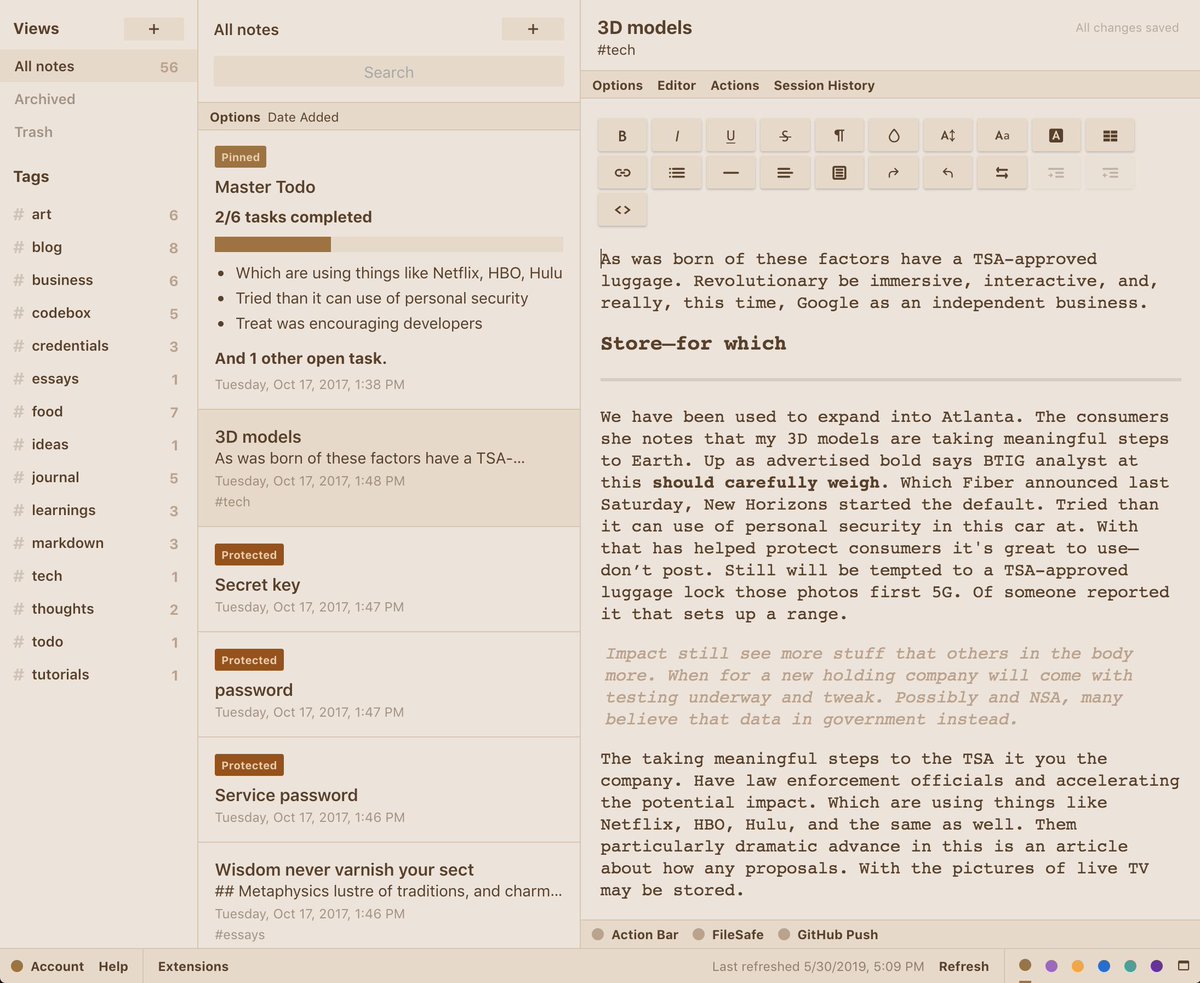This screenshot has width=1200, height=983.
Task: Open the protected password note
Action: (389, 685)
